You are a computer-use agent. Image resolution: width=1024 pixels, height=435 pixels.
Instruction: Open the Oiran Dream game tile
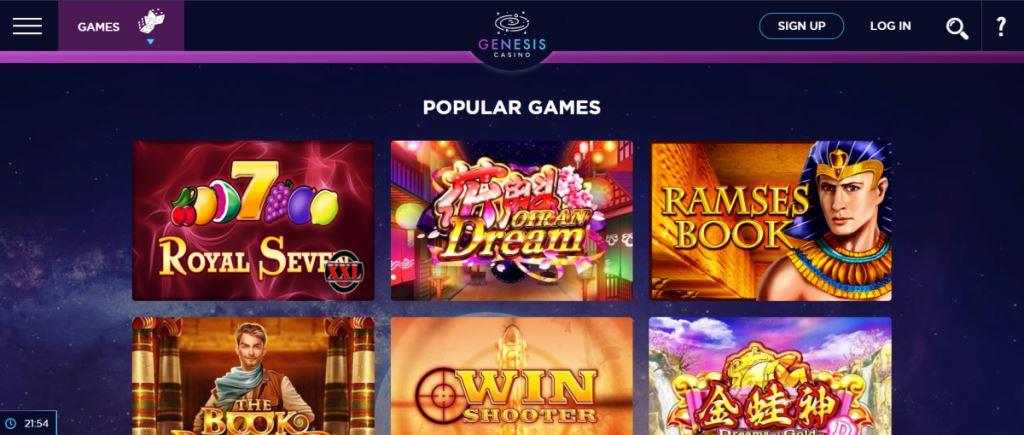point(512,221)
